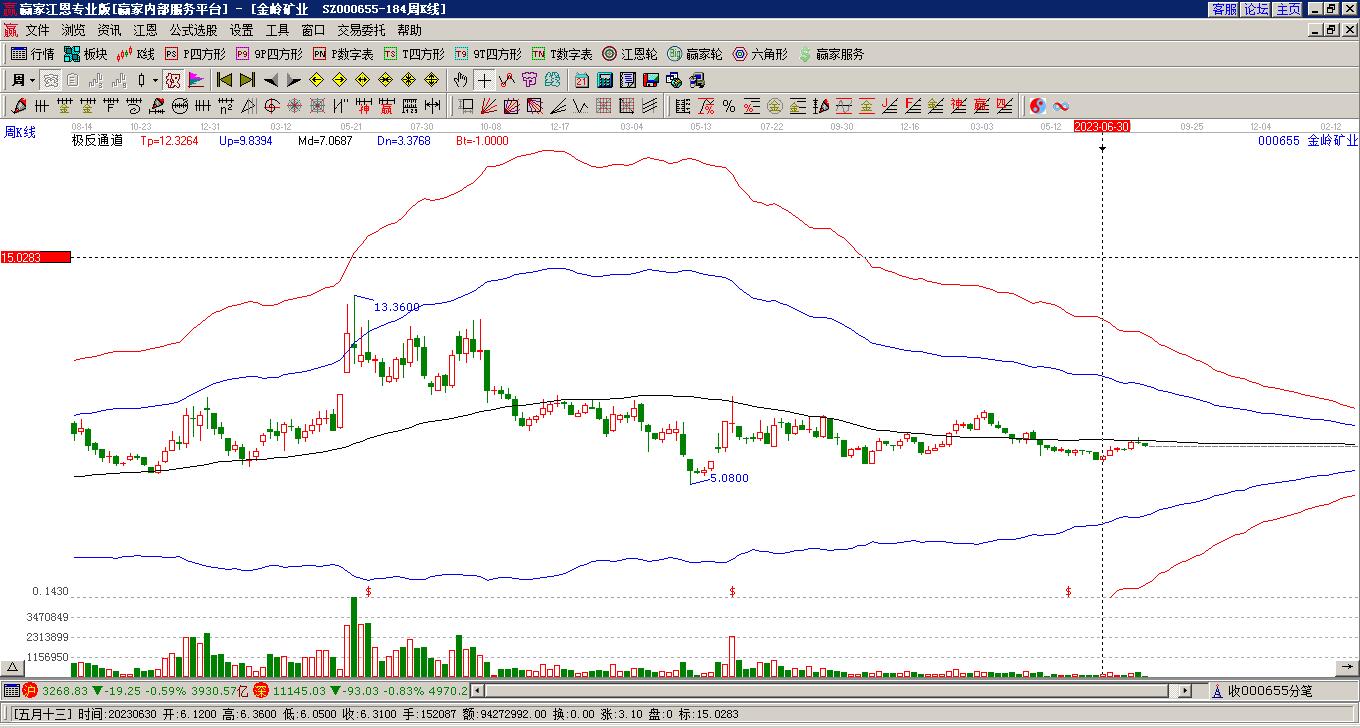Open the 资讯 menu
This screenshot has width=1360, height=728.
point(109,31)
